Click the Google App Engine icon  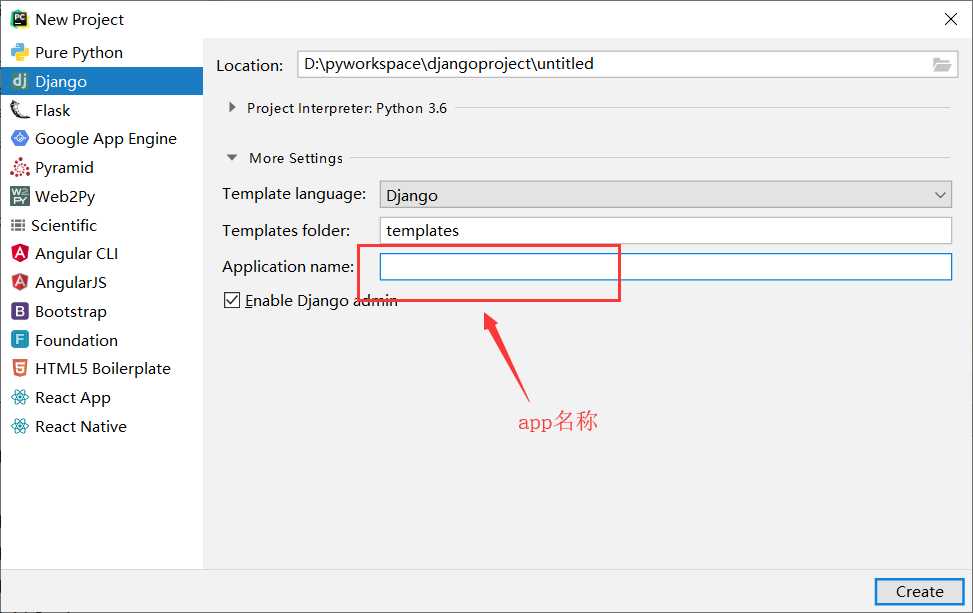20,138
